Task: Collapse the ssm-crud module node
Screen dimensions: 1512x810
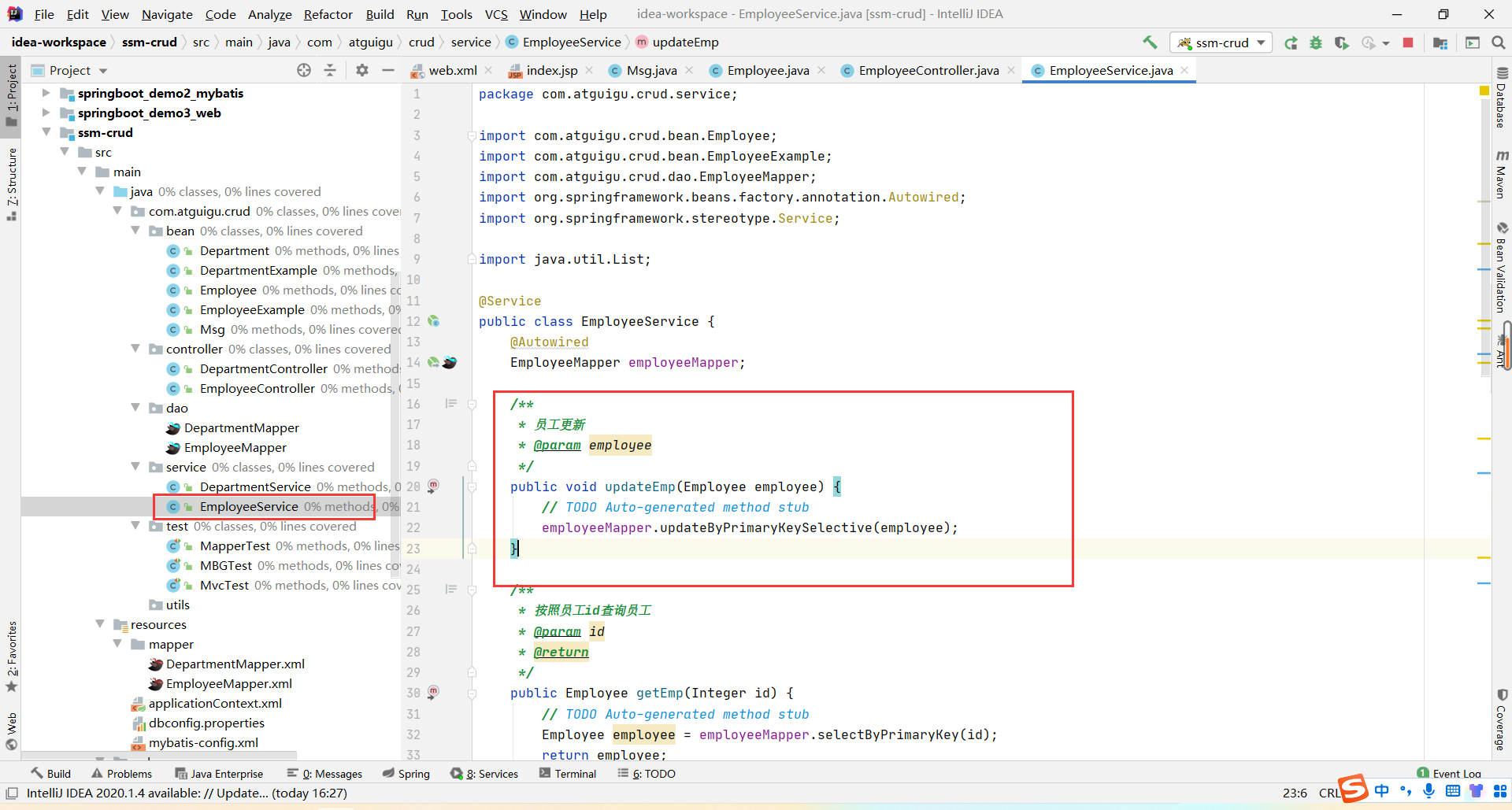Action: (46, 132)
